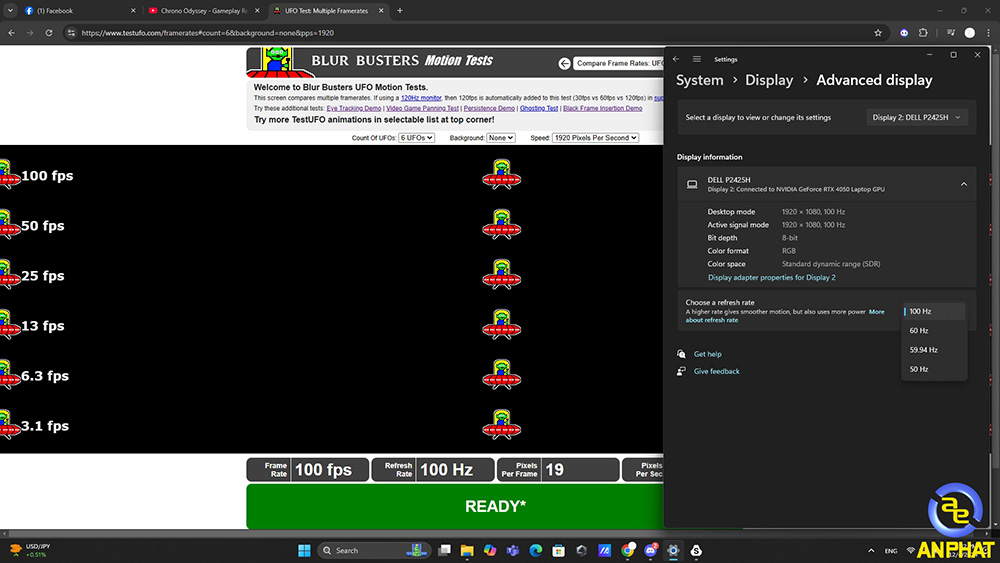Viewport: 1000px width, 563px height.
Task: Click the green READY* bar
Action: [455, 506]
